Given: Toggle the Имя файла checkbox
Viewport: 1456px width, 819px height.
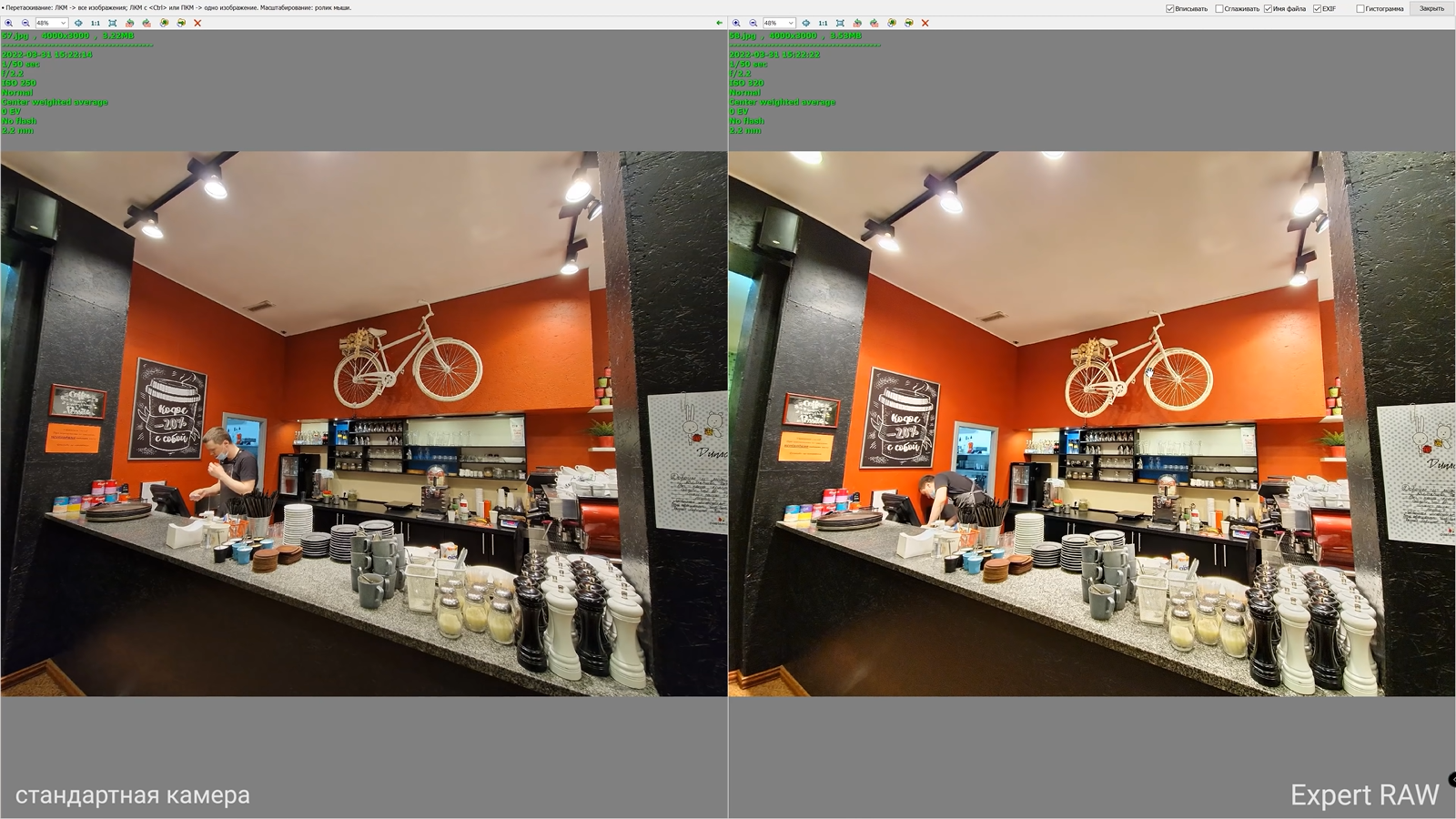Looking at the screenshot, I should point(1268,9).
